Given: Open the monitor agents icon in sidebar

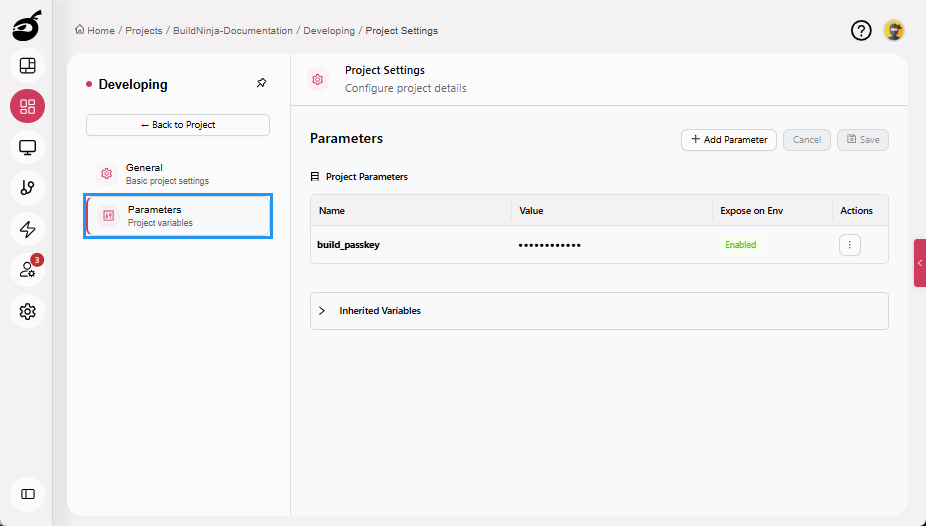Looking at the screenshot, I should [x=27, y=148].
